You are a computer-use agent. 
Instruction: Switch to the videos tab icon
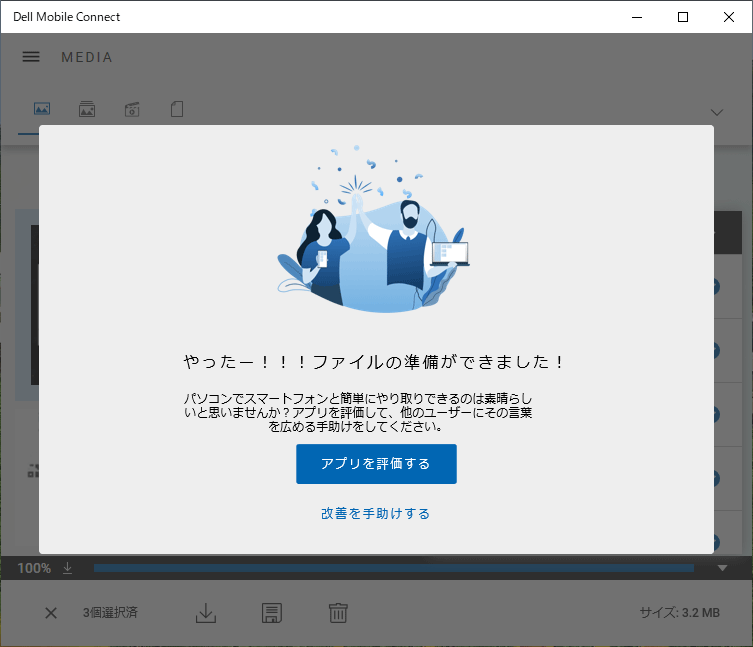coord(132,109)
